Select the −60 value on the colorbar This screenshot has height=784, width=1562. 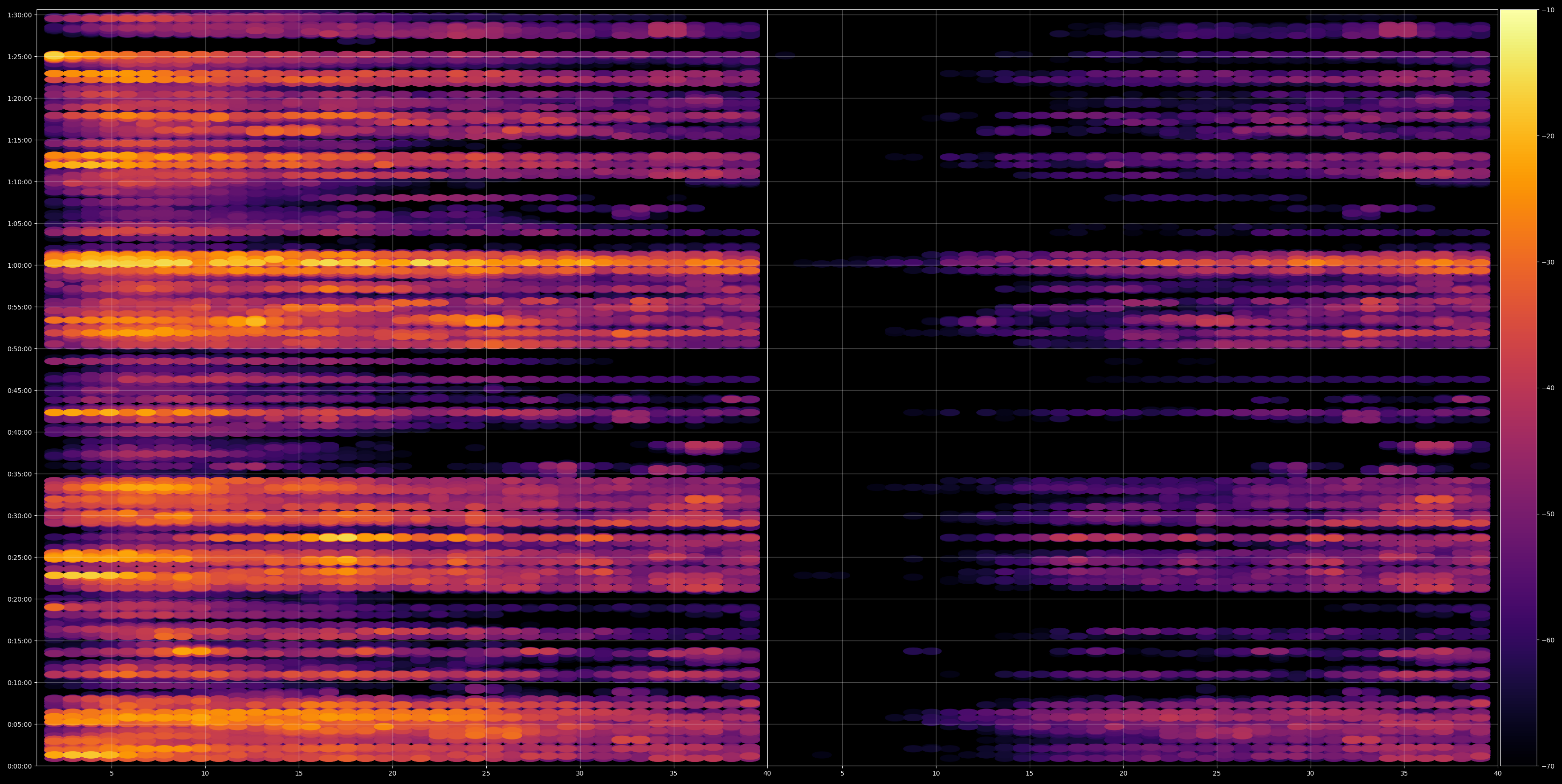tap(1548, 641)
